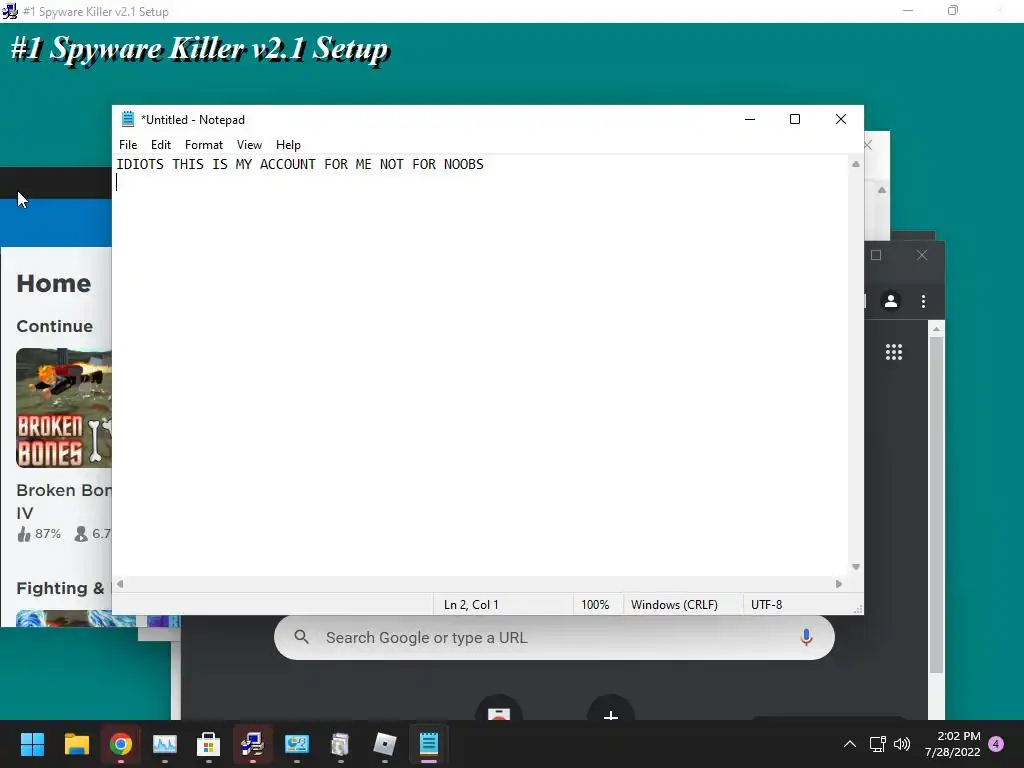Open the Broken Bones game thumbnail
Image resolution: width=1024 pixels, height=768 pixels.
coord(63,408)
